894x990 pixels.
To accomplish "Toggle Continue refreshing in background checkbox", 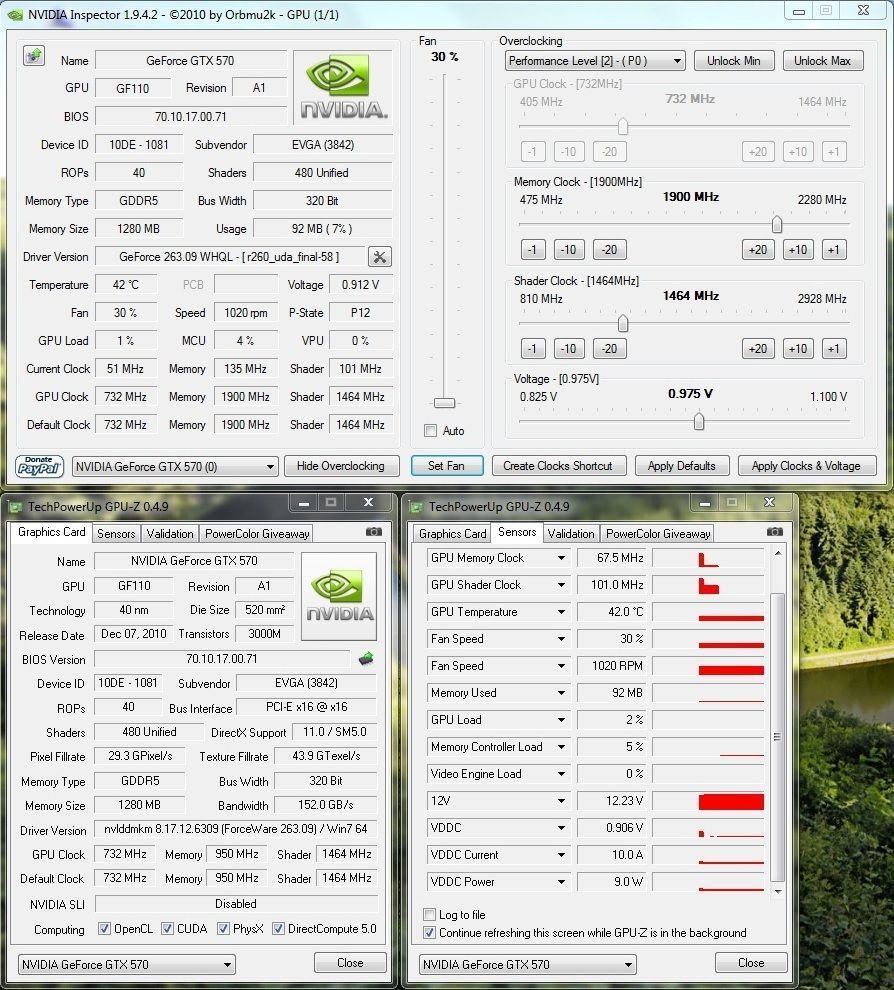I will 429,933.
